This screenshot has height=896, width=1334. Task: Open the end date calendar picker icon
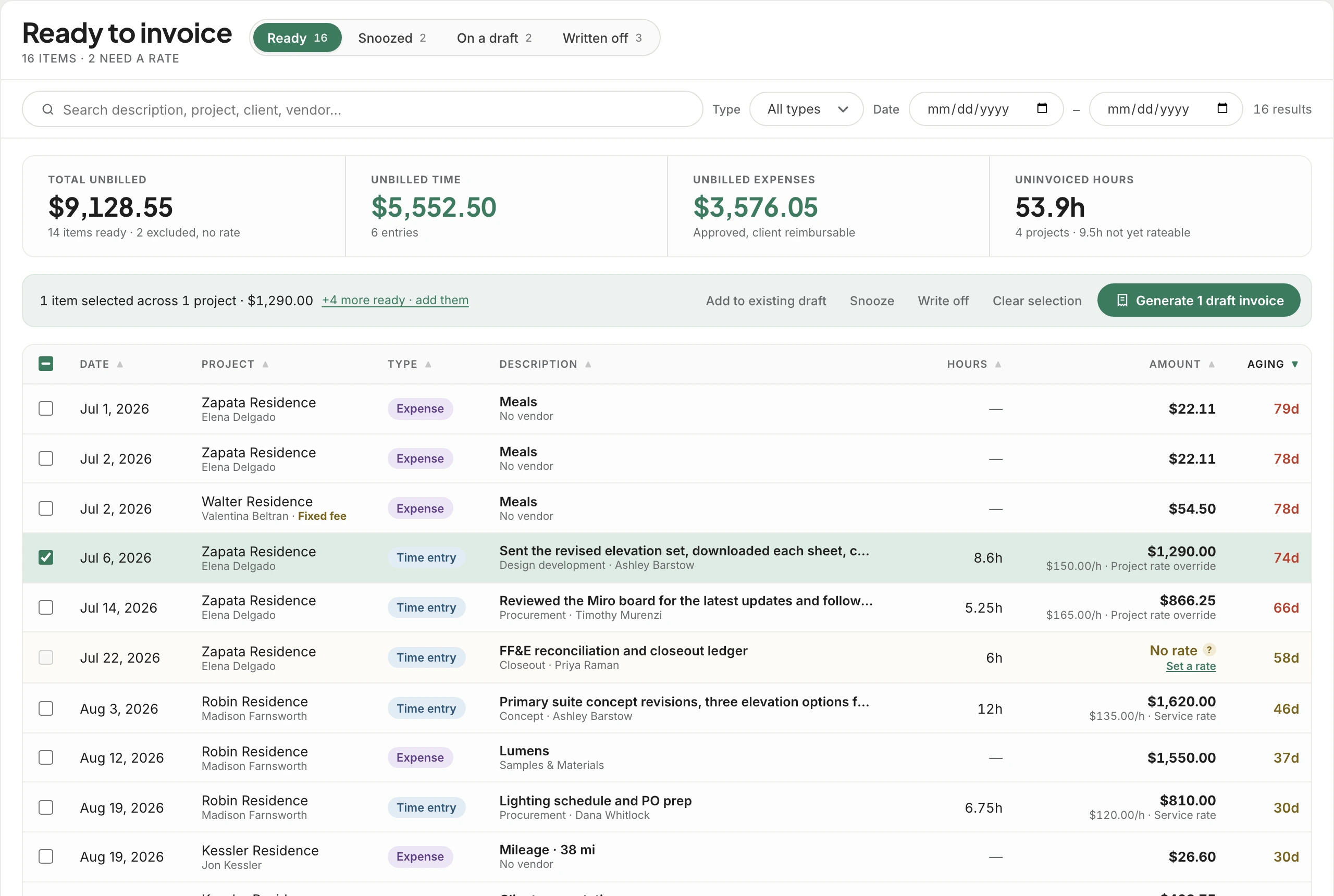coord(1222,108)
